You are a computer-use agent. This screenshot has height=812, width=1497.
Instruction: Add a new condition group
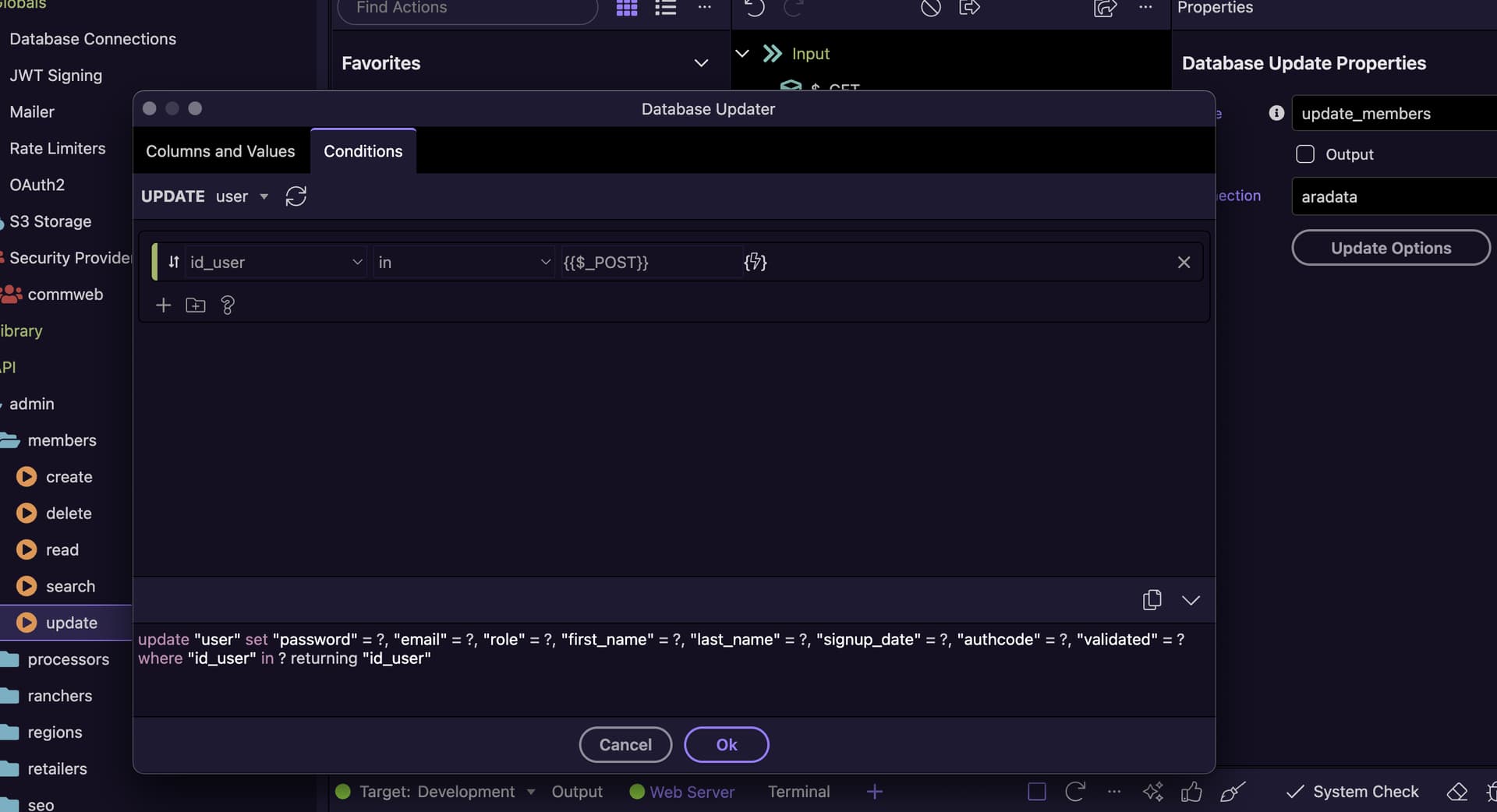(196, 305)
